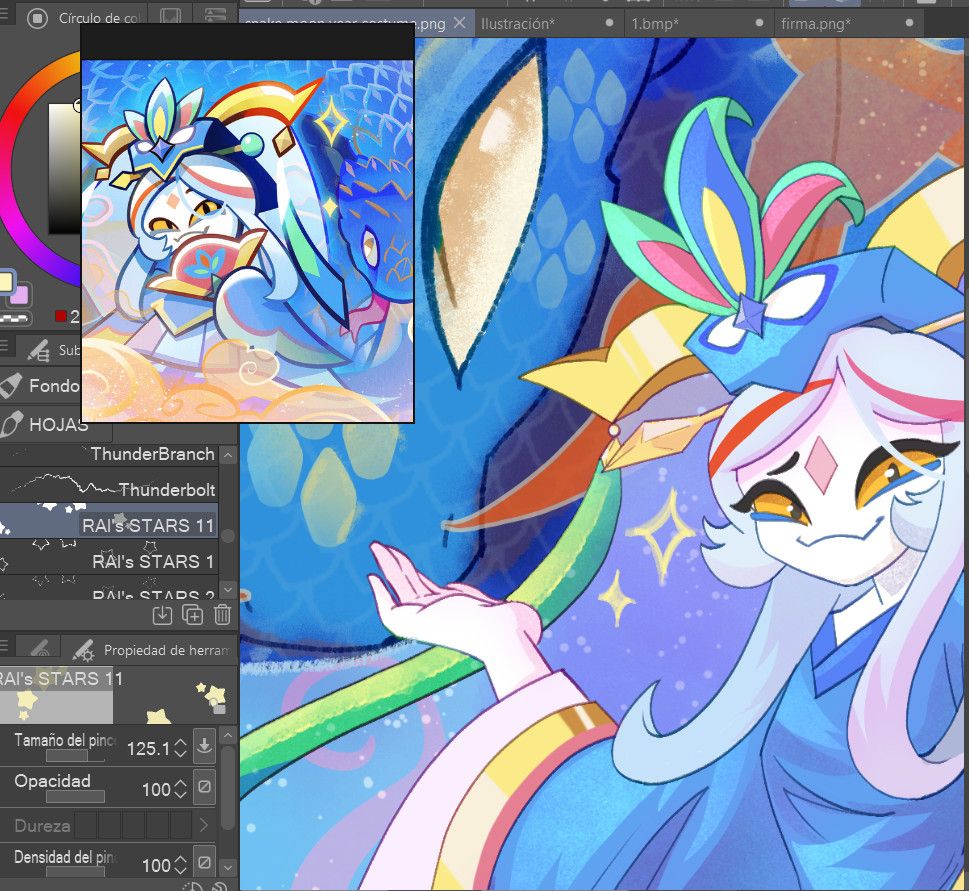Viewport: 969px width, 891px height.
Task: Choose the RAI's STARS 11 brush
Action: [x=109, y=520]
